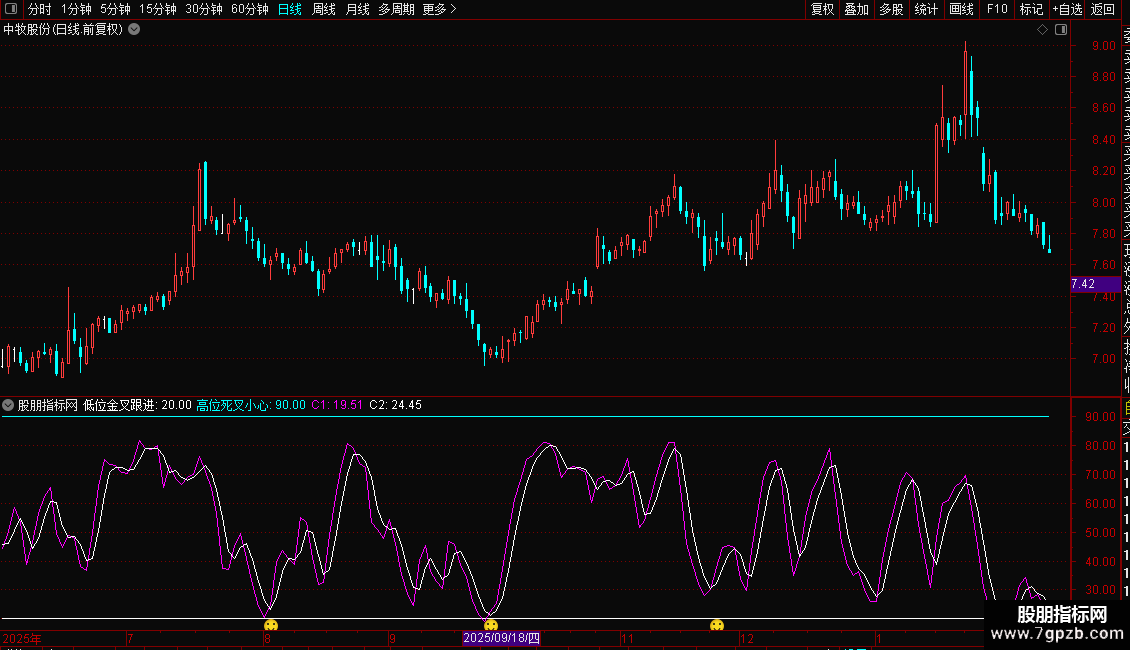Select the 60分钟 period tab
1130x650 pixels.
click(x=249, y=9)
